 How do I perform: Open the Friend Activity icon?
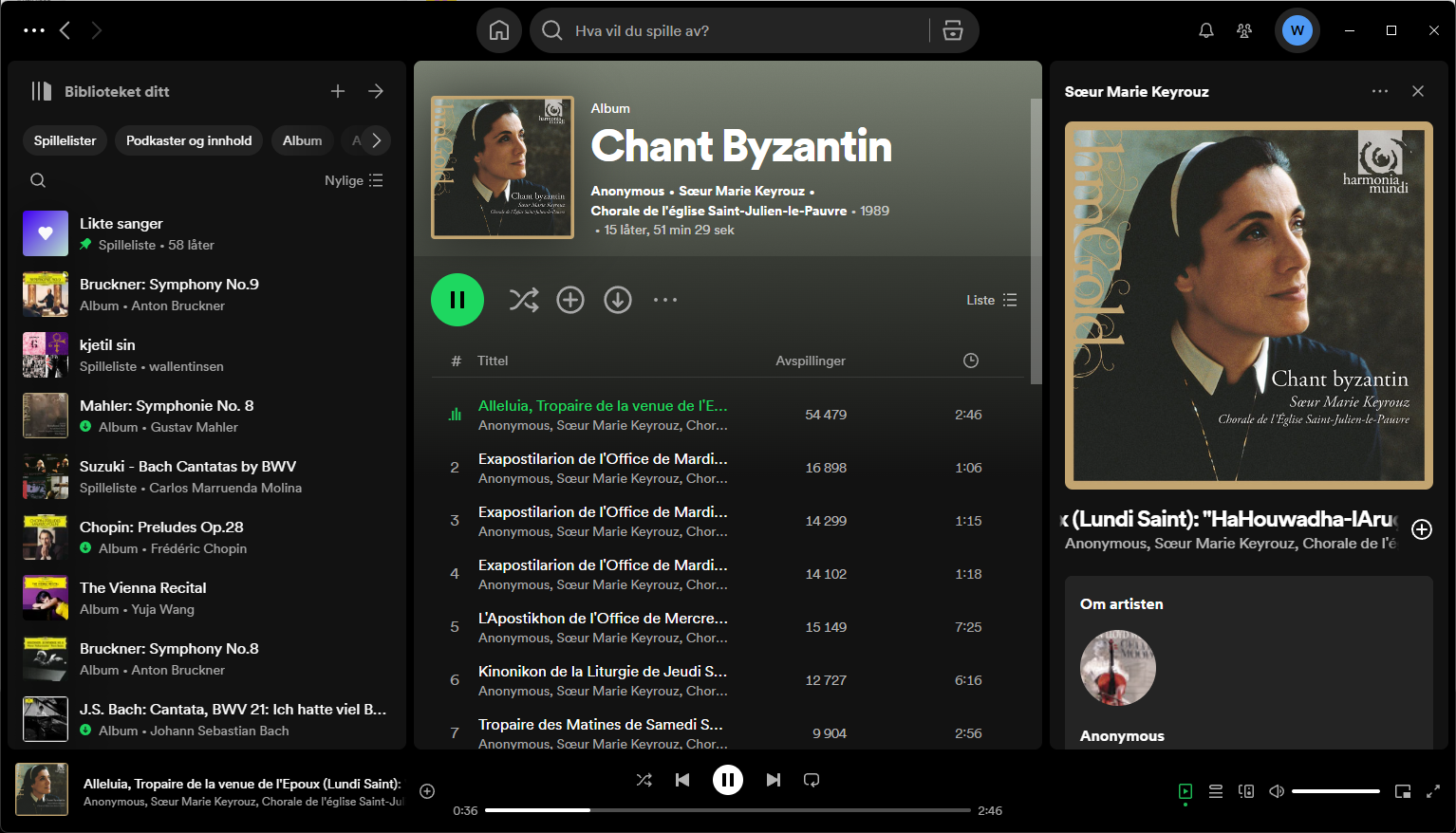click(1244, 30)
